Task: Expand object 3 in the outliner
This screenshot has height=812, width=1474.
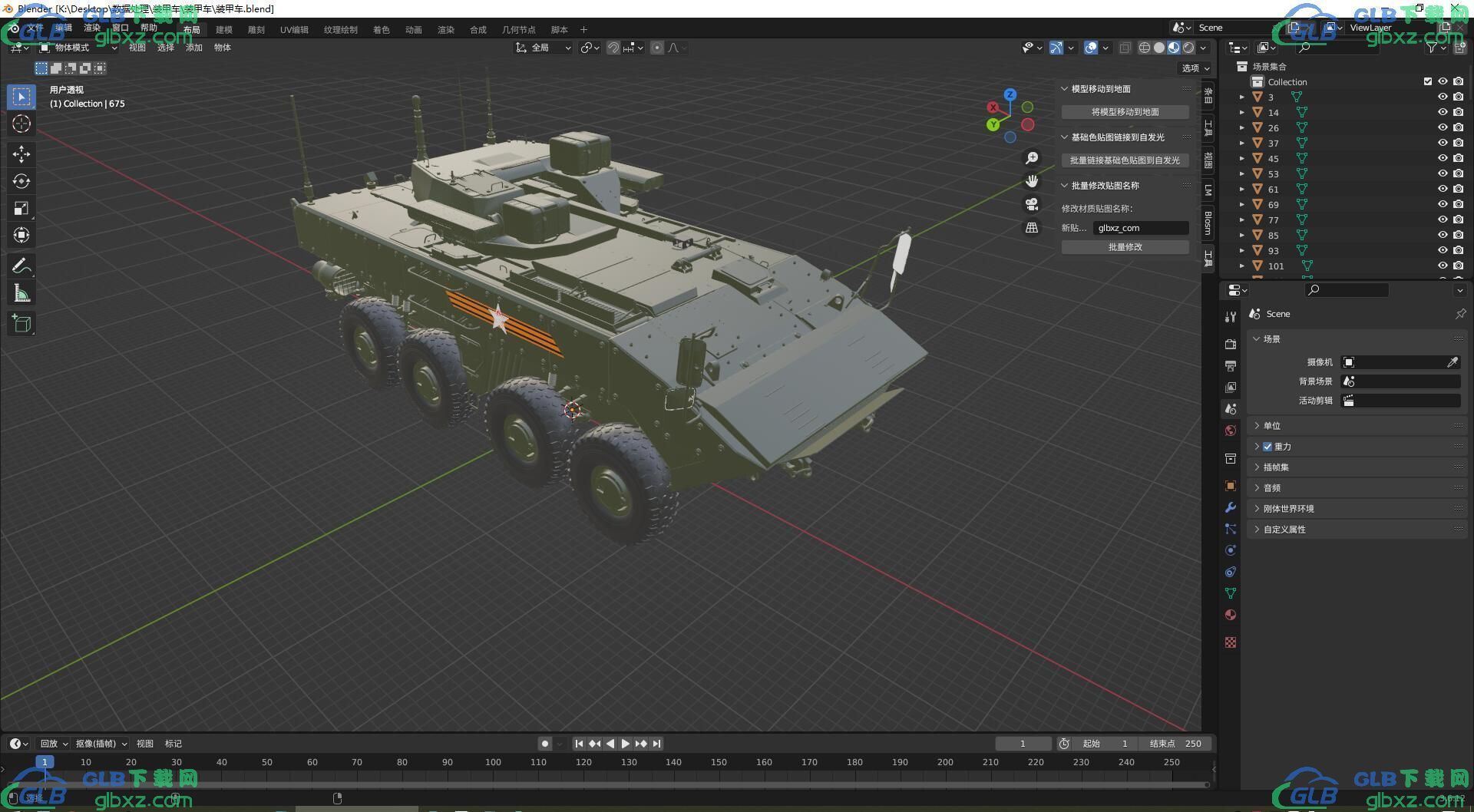Action: [x=1242, y=97]
